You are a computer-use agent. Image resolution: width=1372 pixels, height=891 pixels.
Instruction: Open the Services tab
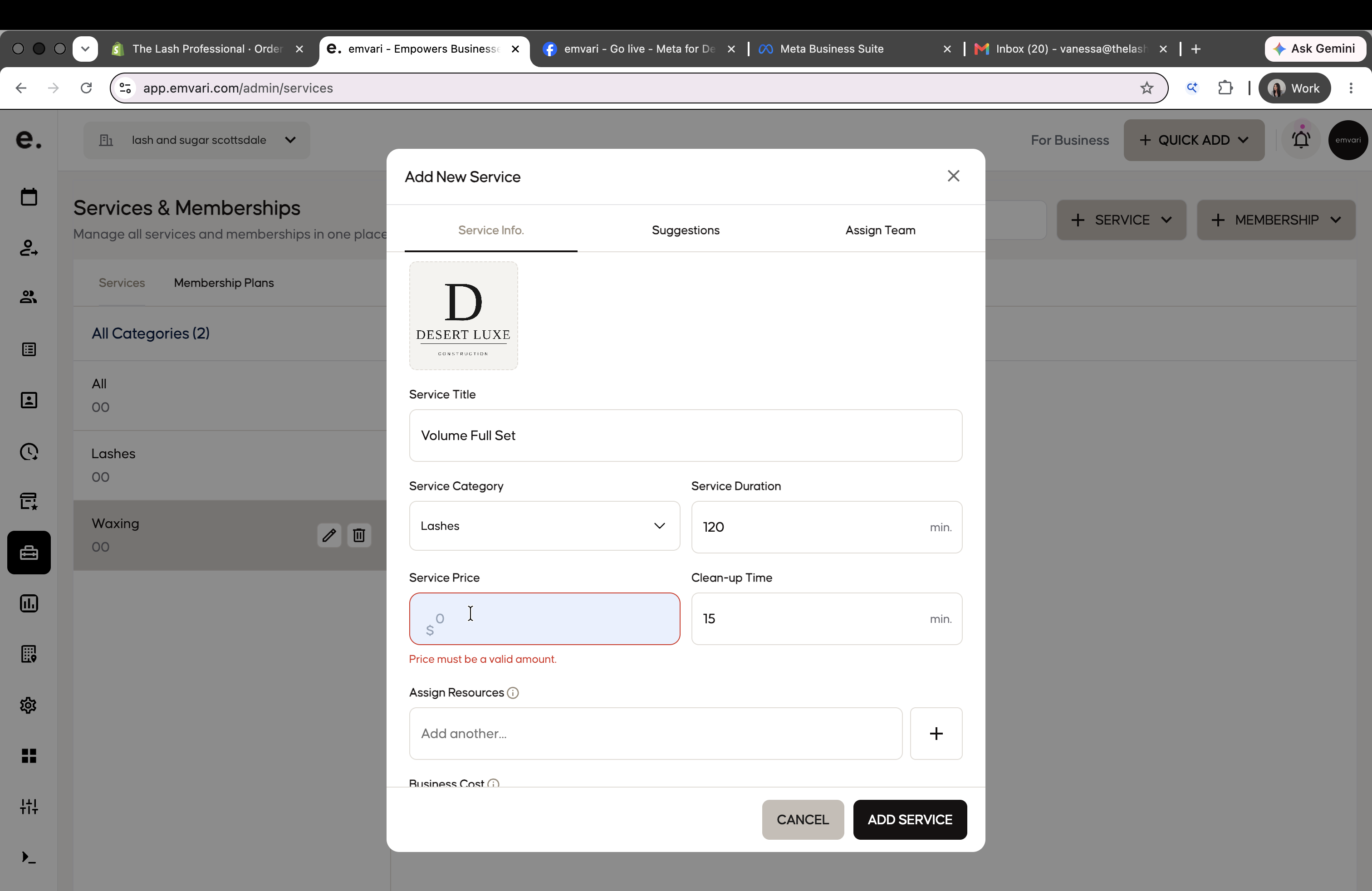click(122, 283)
